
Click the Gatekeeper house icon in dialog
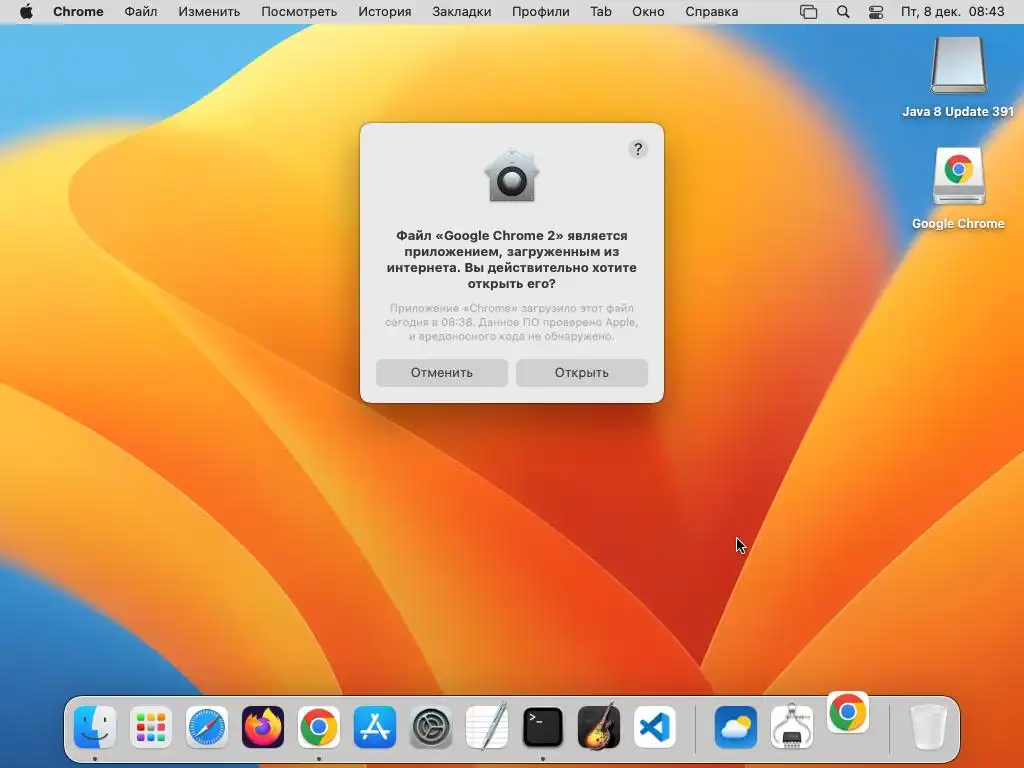pyautogui.click(x=511, y=175)
